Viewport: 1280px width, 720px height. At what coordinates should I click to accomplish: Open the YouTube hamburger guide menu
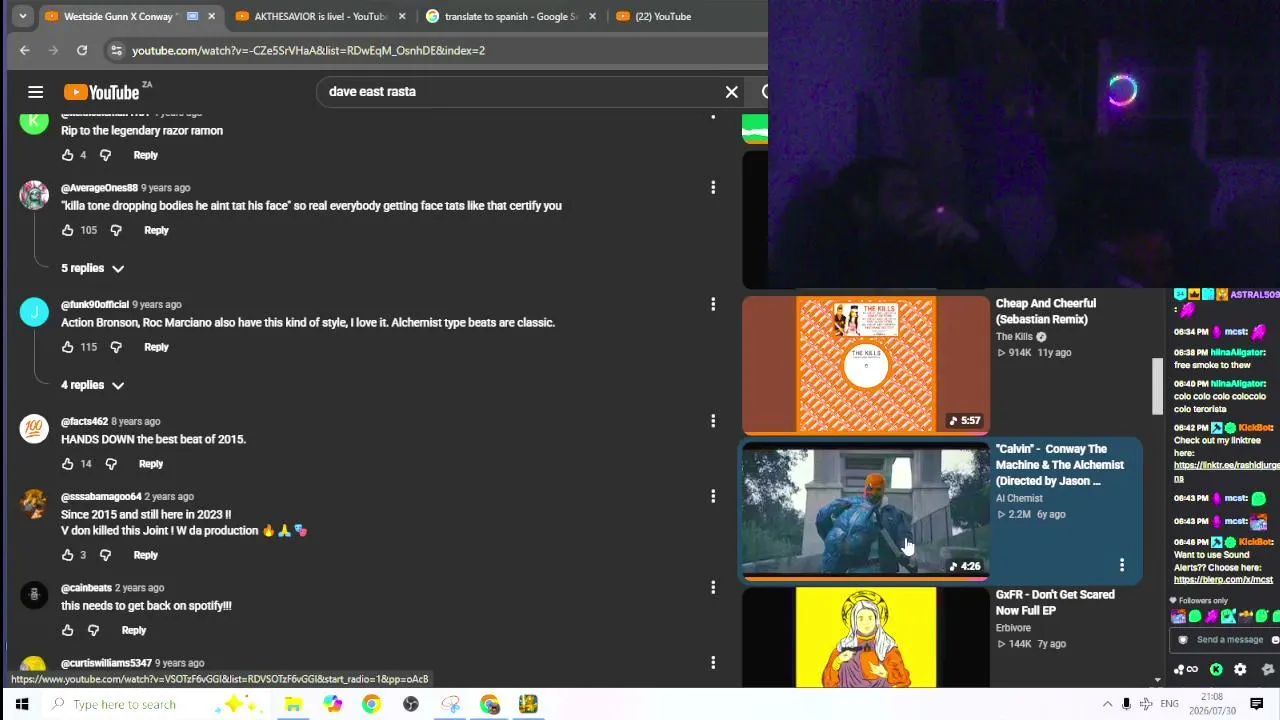(x=35, y=92)
